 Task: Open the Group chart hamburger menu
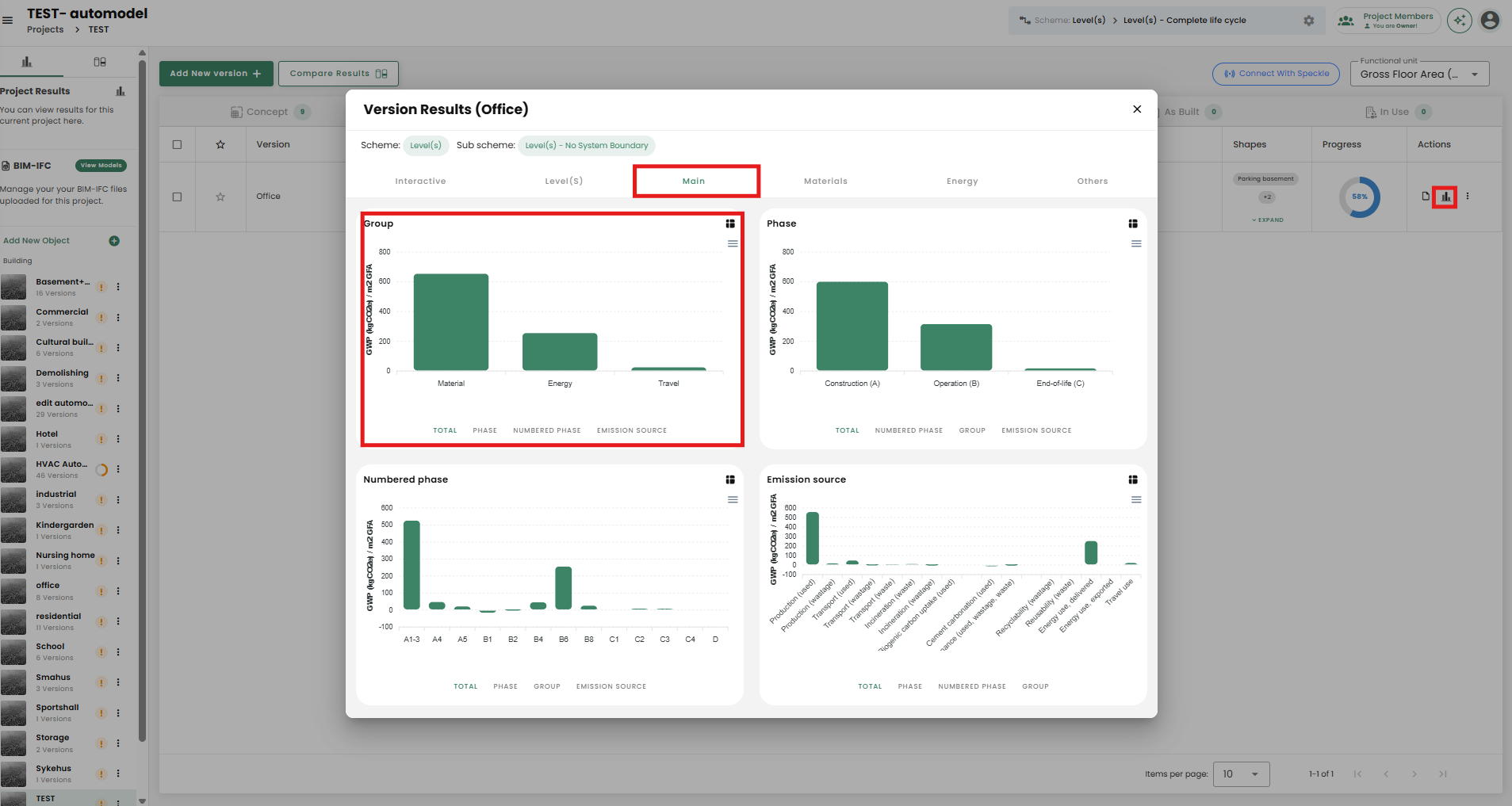click(x=733, y=244)
